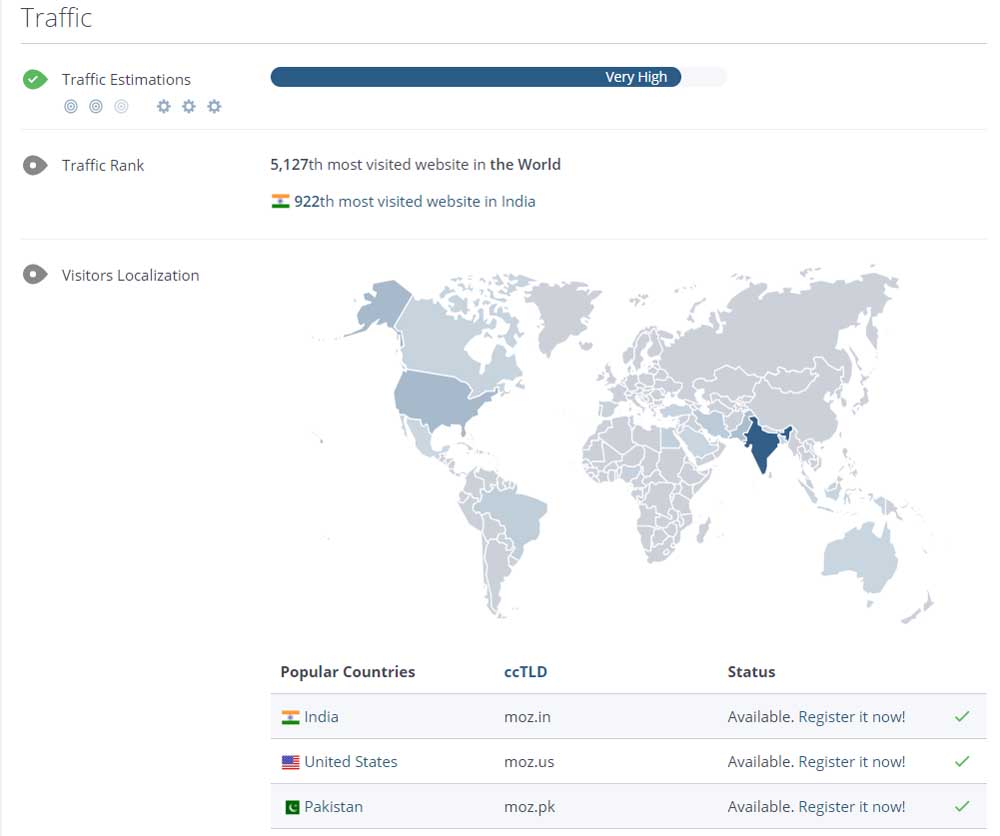
Task: Click the last gear icon under Traffic Estimations
Action: (214, 106)
